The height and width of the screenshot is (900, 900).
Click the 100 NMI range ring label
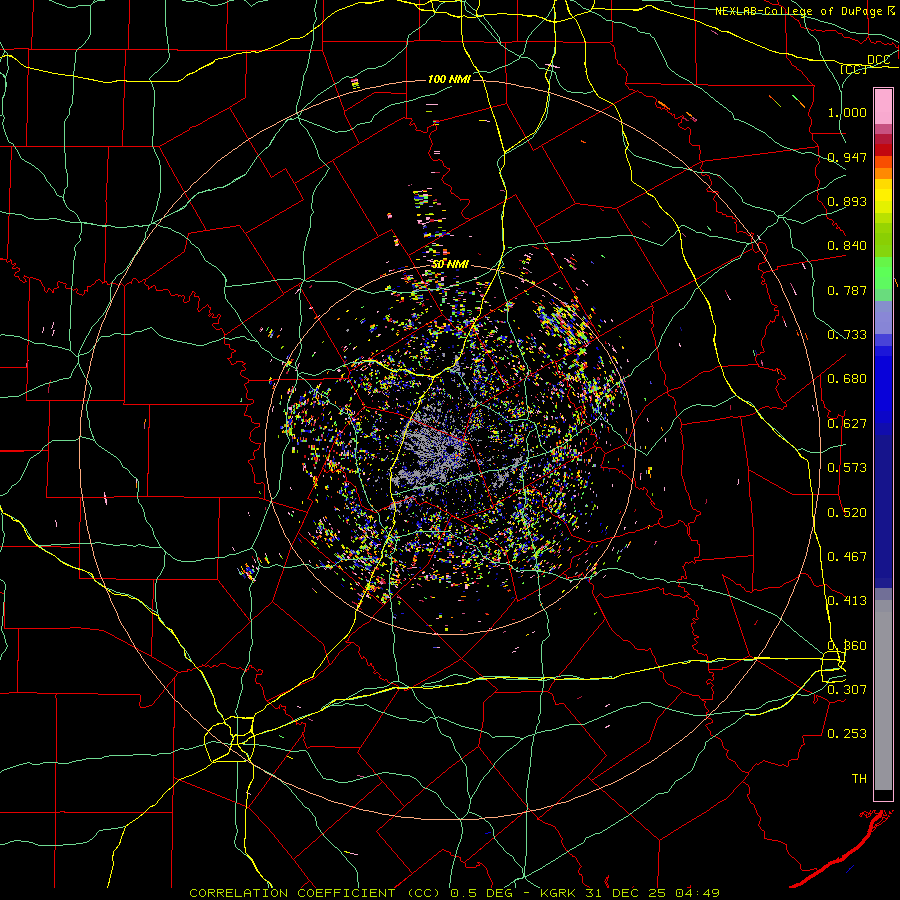pos(449,79)
